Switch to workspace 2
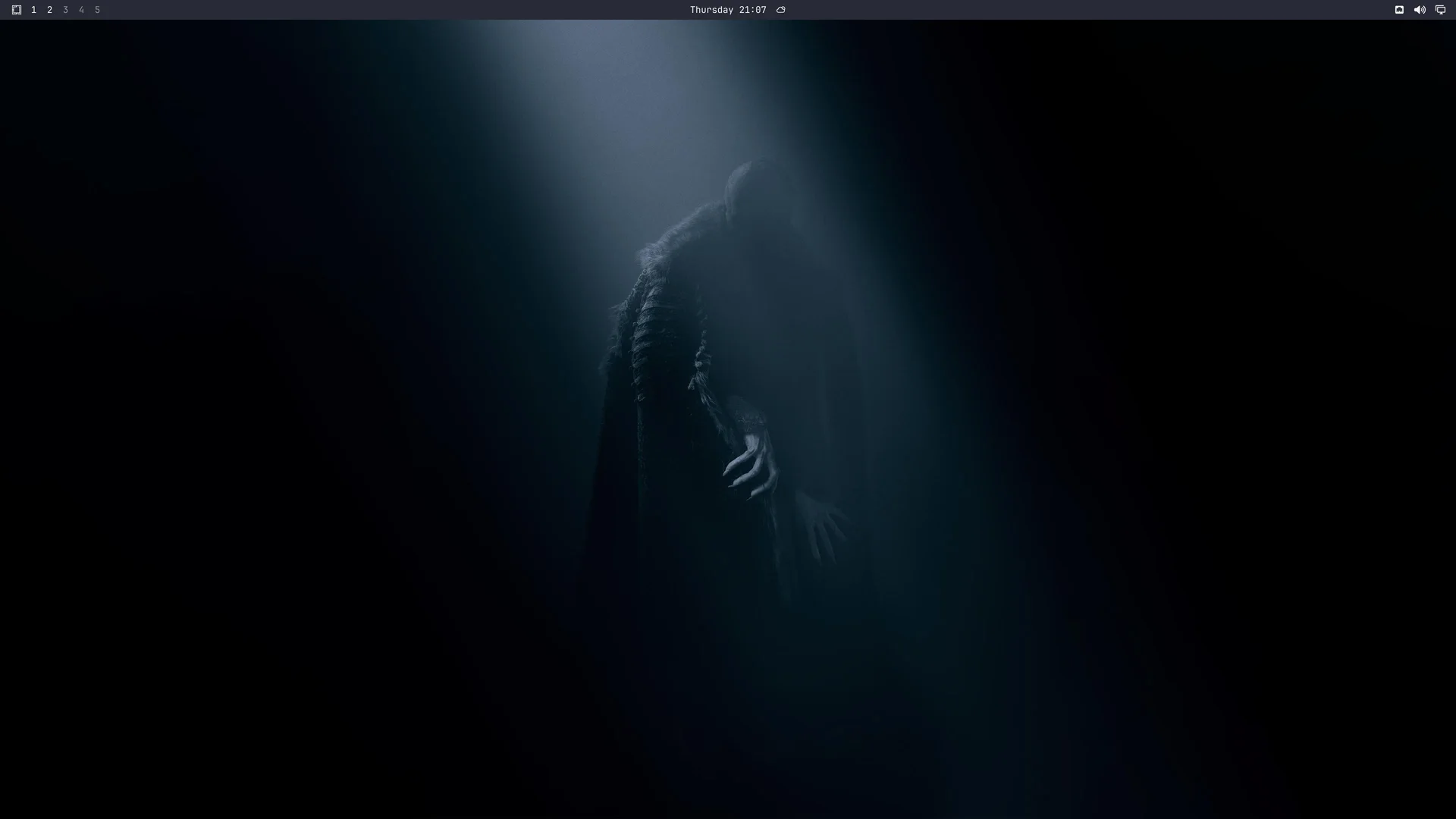This screenshot has width=1456, height=819. coord(49,10)
